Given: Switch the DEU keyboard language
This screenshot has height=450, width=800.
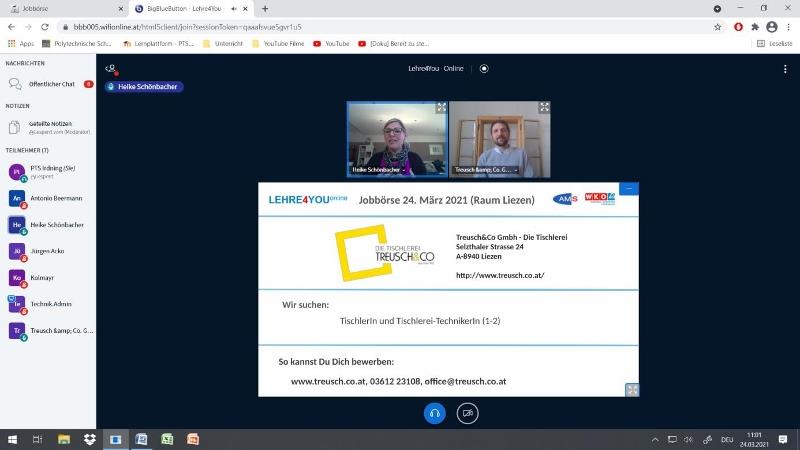Looking at the screenshot, I should [727, 440].
